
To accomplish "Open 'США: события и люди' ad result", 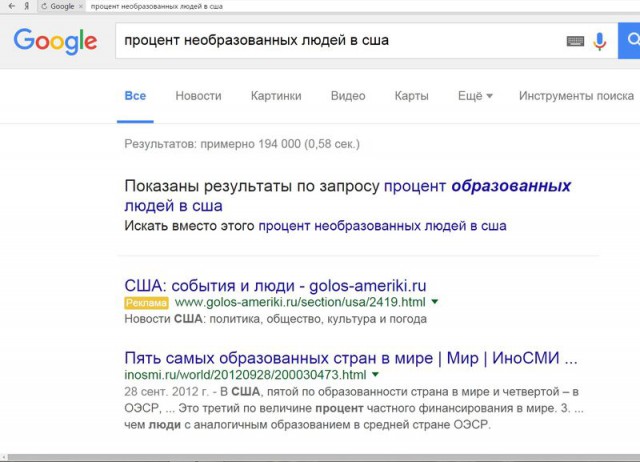I will [275, 286].
